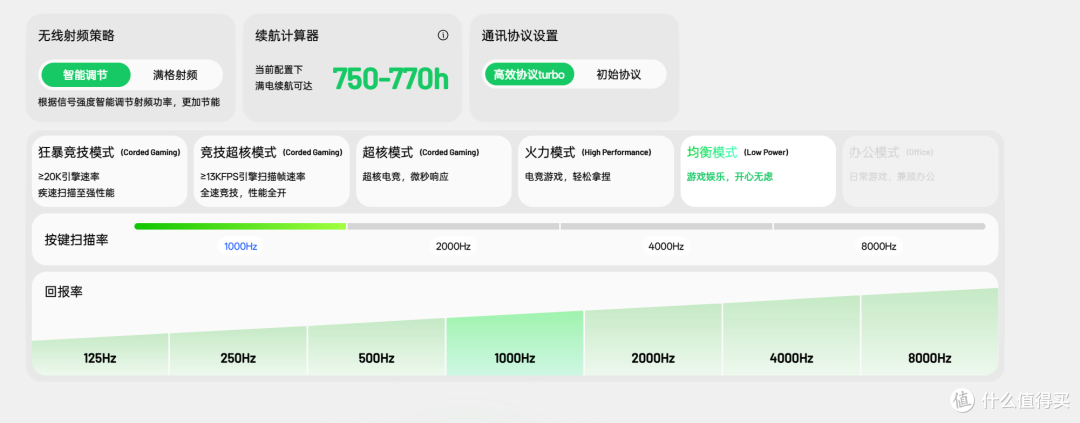The width and height of the screenshot is (1080, 423).
Task: Click the 根据信号强度智能调节射频功率 description
Action: [x=129, y=102]
